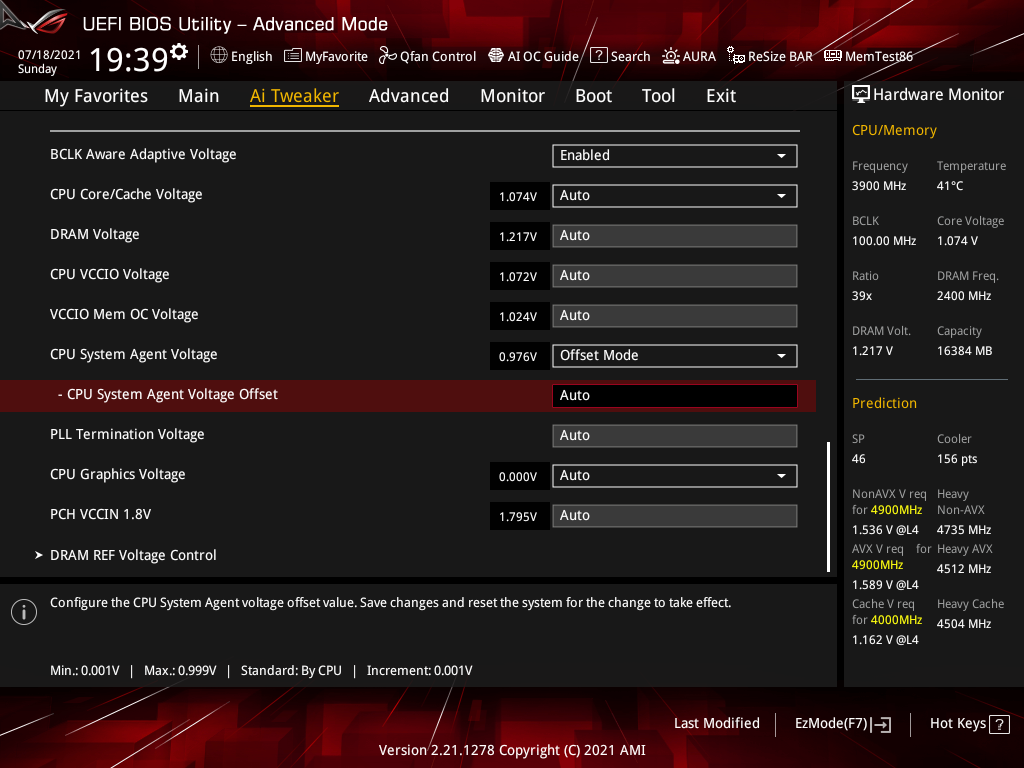The height and width of the screenshot is (768, 1024).
Task: Change Offset Mode for CPU System Agent Voltage
Action: pos(674,355)
